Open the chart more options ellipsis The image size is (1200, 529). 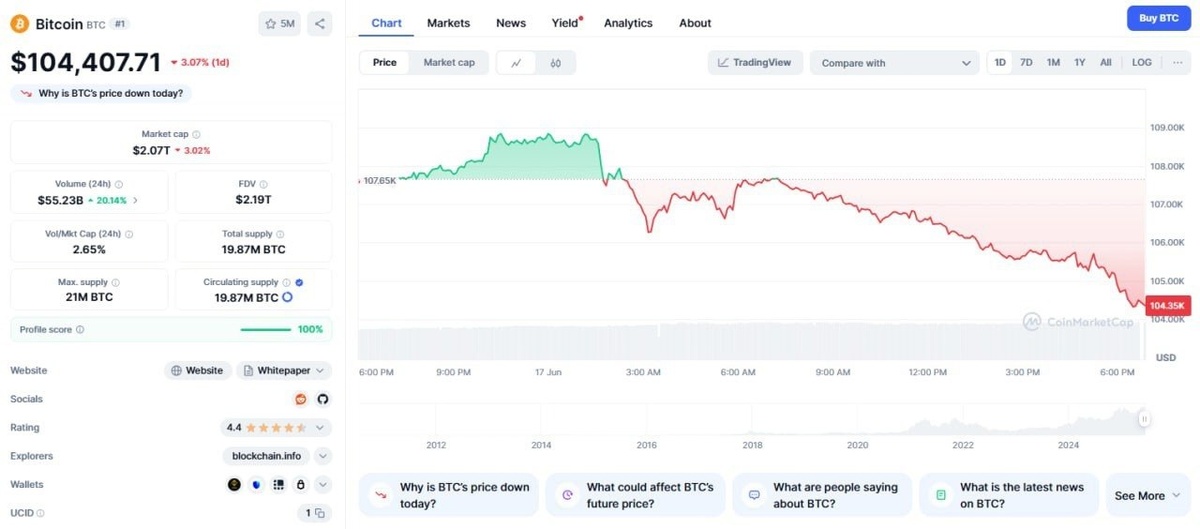click(x=1177, y=63)
